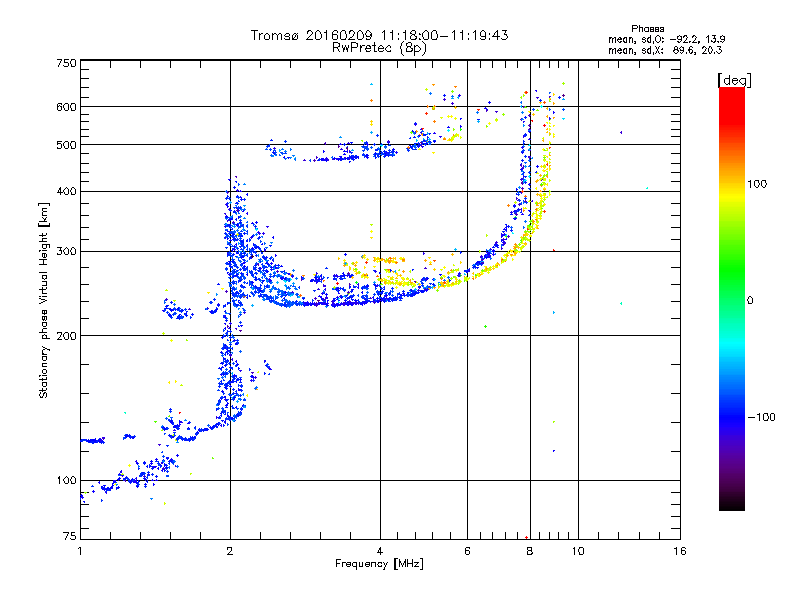This screenshot has width=800, height=600.
Task: Click the '[deg]' colorbar unit label
Action: coord(734,80)
